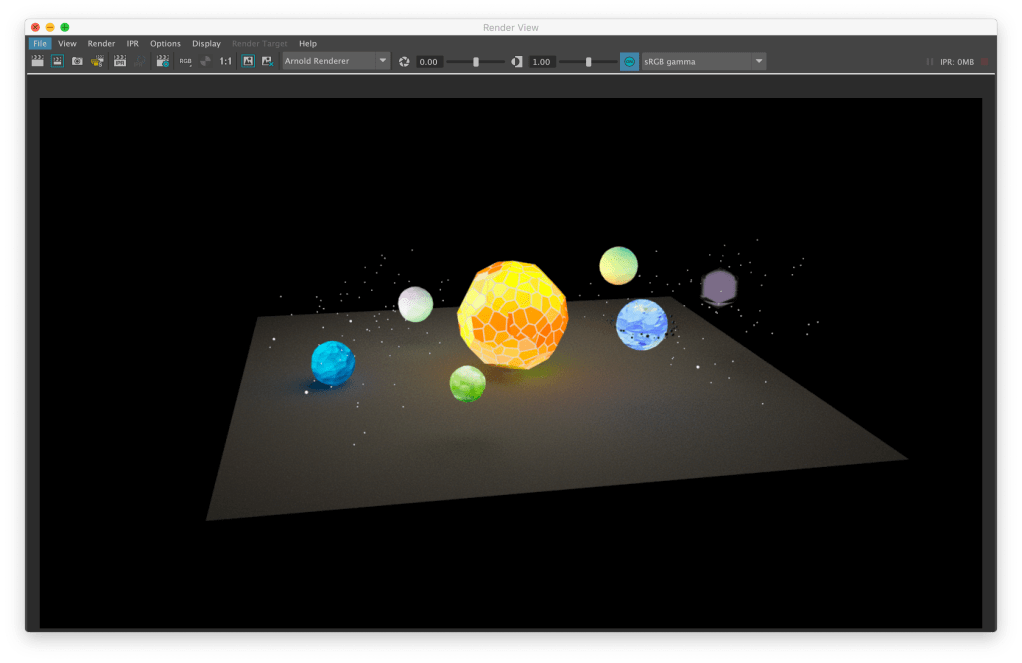
Task: Click the Redo Previous Render icon
Action: coord(38,62)
